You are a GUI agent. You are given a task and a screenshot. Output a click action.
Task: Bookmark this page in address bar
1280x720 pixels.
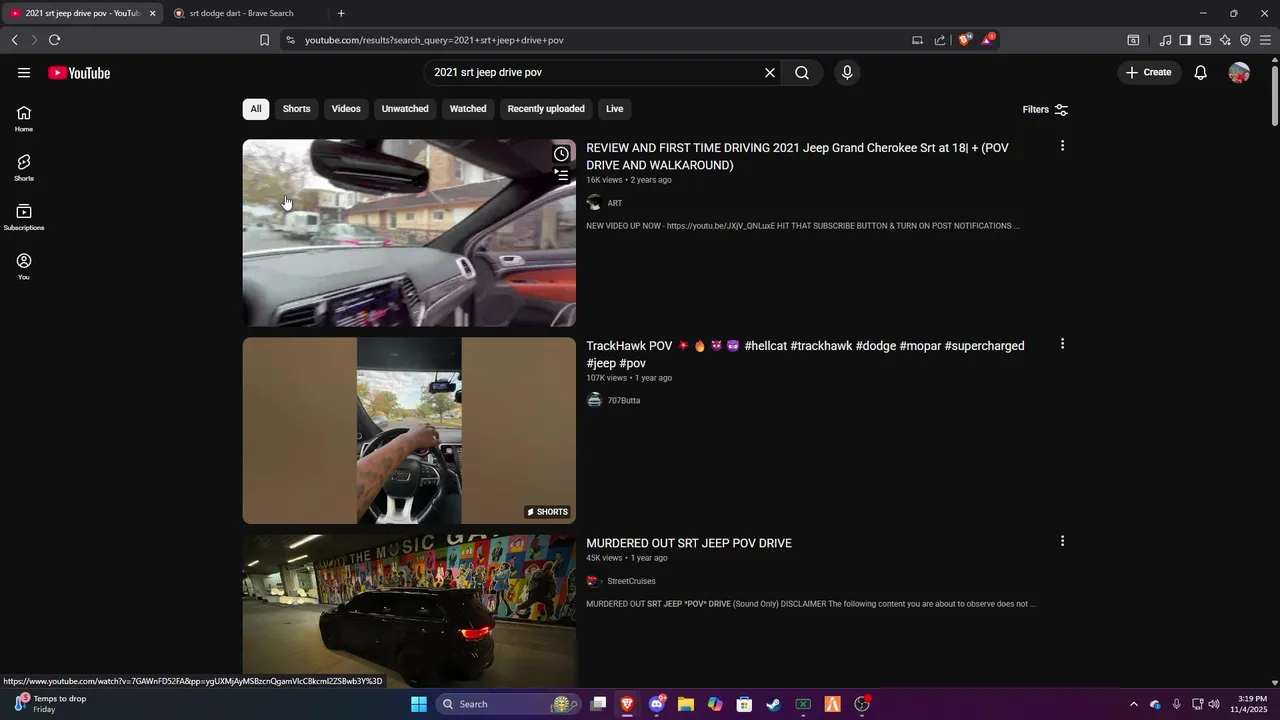tap(264, 40)
